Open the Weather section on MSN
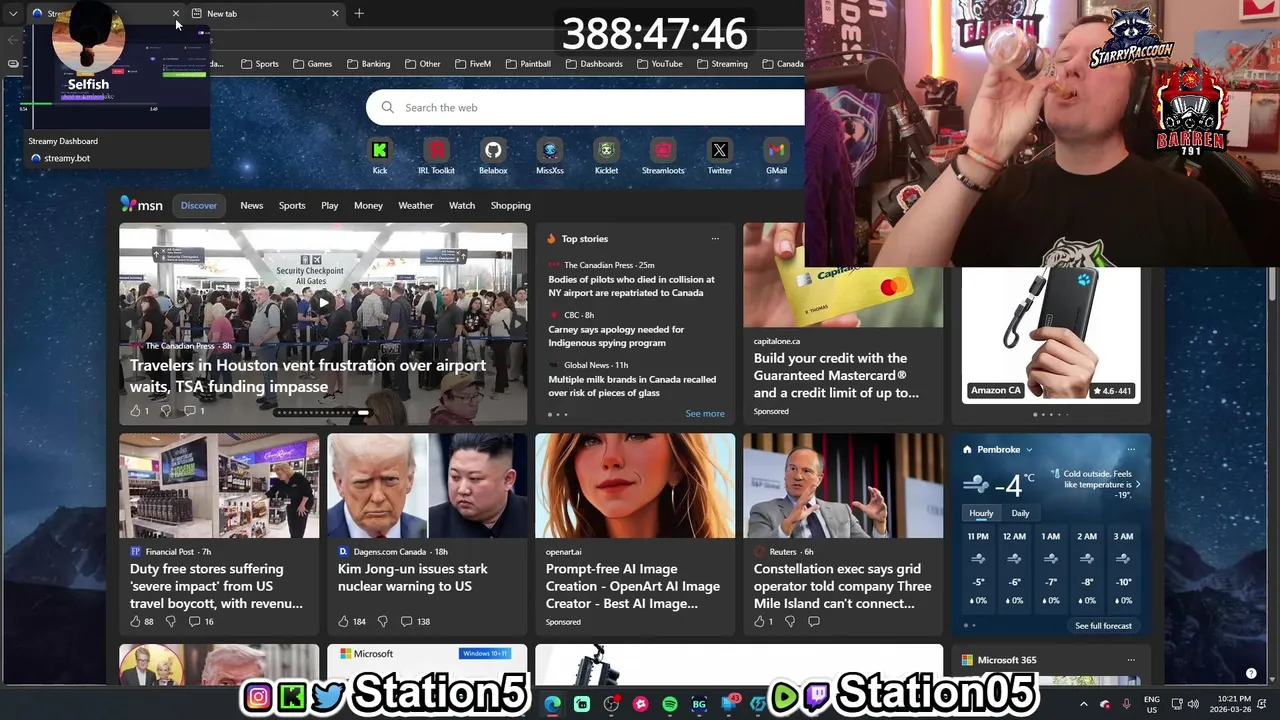Screen dimensions: 1280x720 [416, 205]
